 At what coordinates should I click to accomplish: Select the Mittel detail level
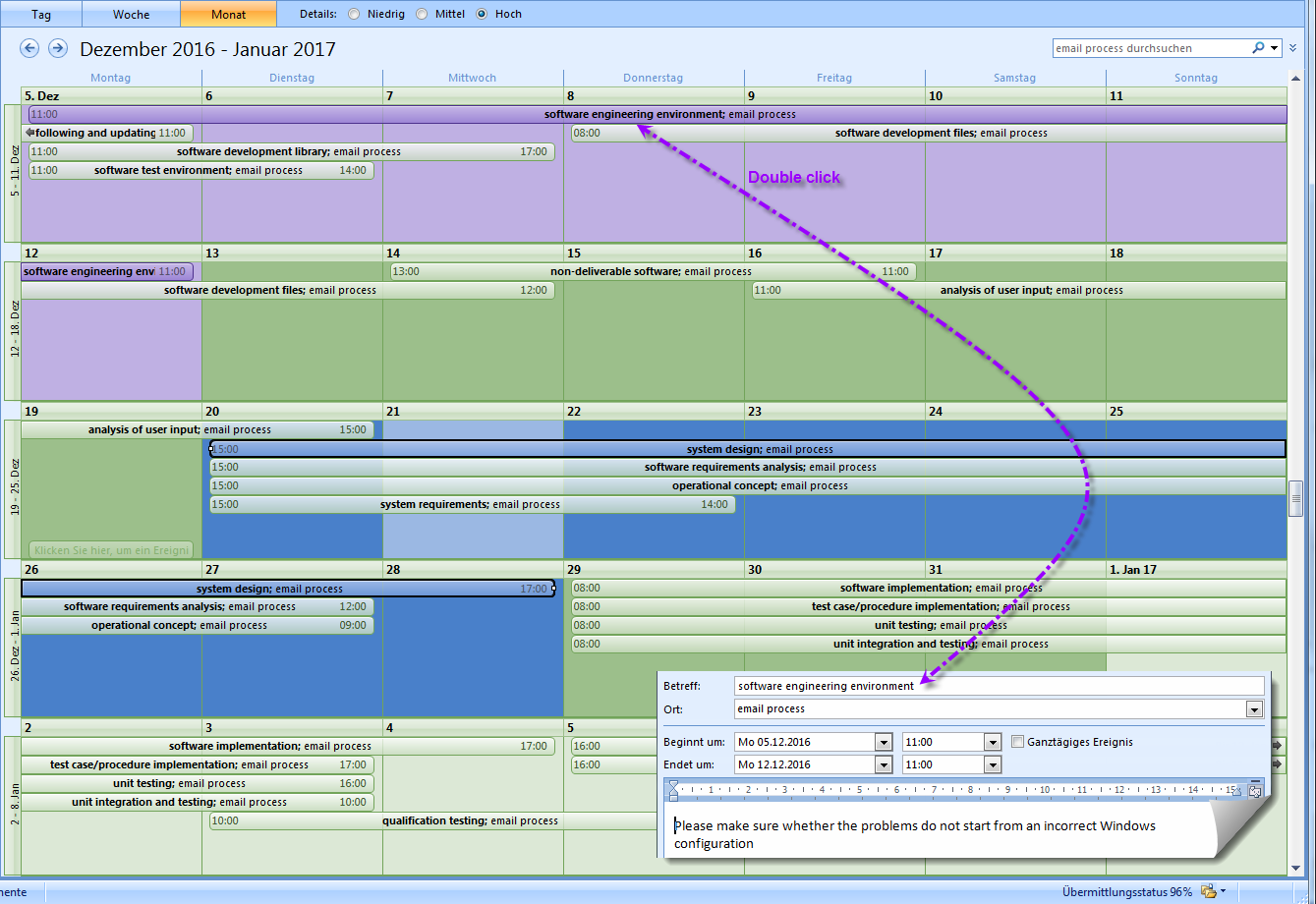(422, 14)
